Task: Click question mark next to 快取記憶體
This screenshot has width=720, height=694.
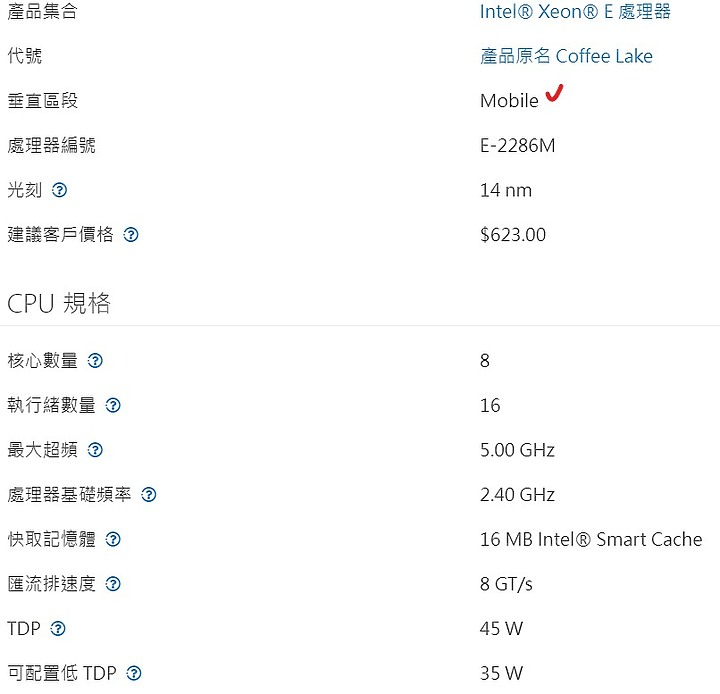Action: pos(113,539)
